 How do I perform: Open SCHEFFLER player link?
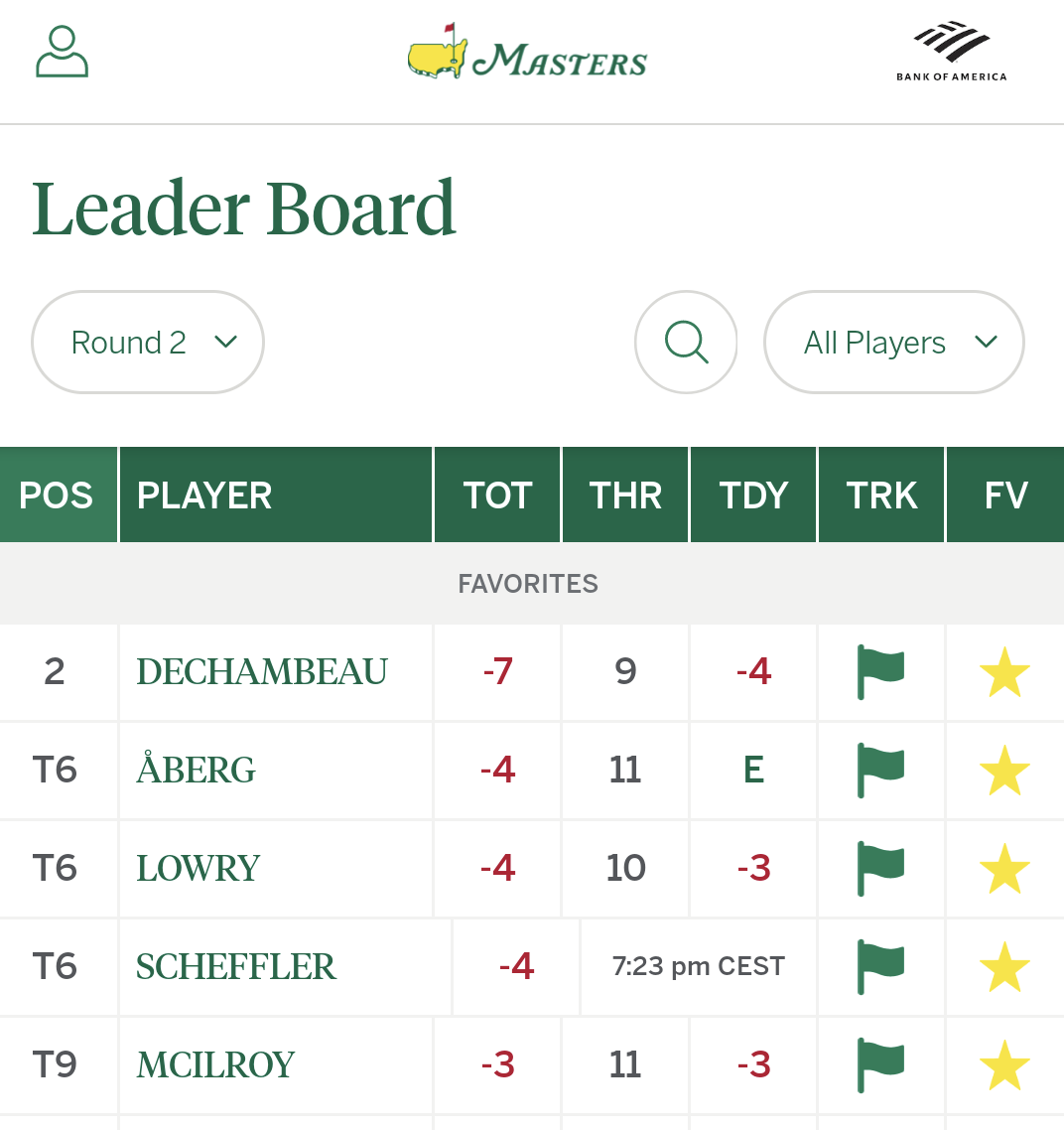pos(235,966)
